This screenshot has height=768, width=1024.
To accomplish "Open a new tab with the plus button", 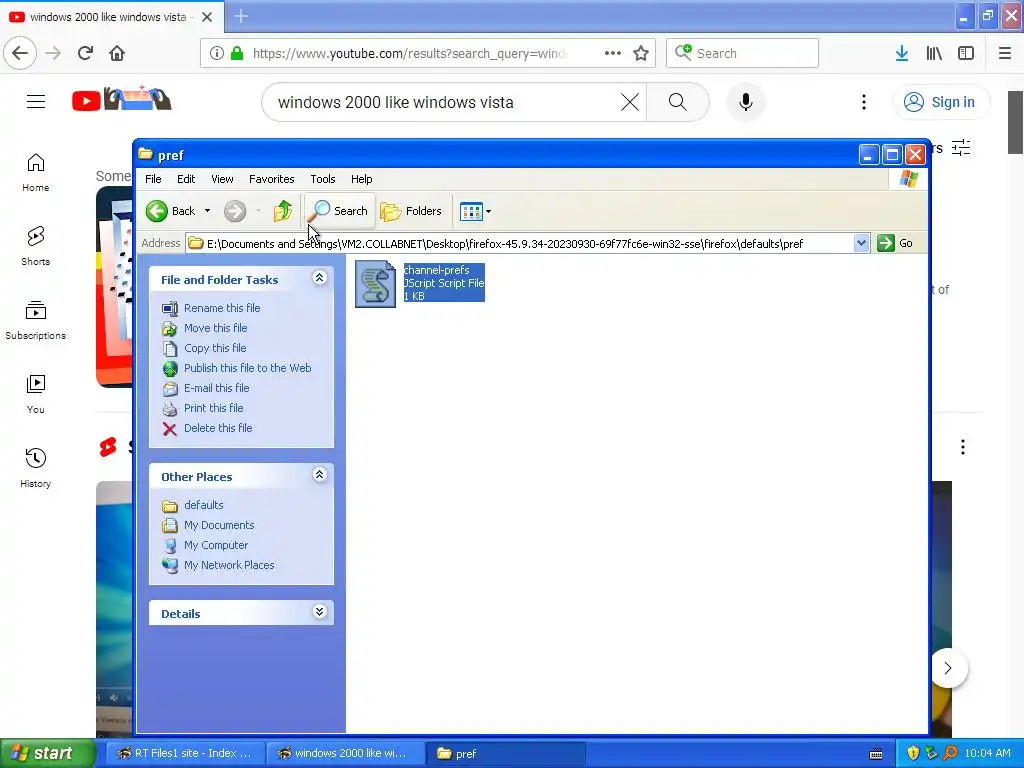I will [x=241, y=16].
